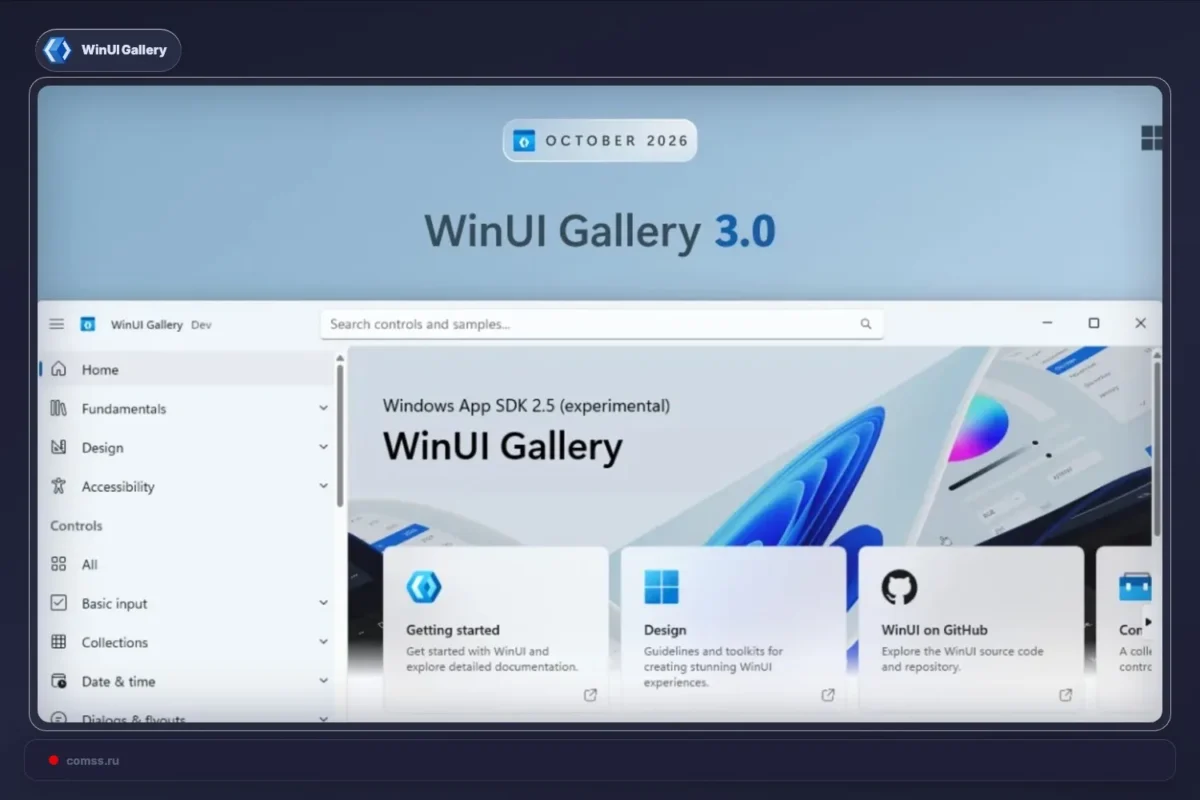Click the main content vertical scrollbar
The height and width of the screenshot is (800, 1200).
tap(1157, 449)
